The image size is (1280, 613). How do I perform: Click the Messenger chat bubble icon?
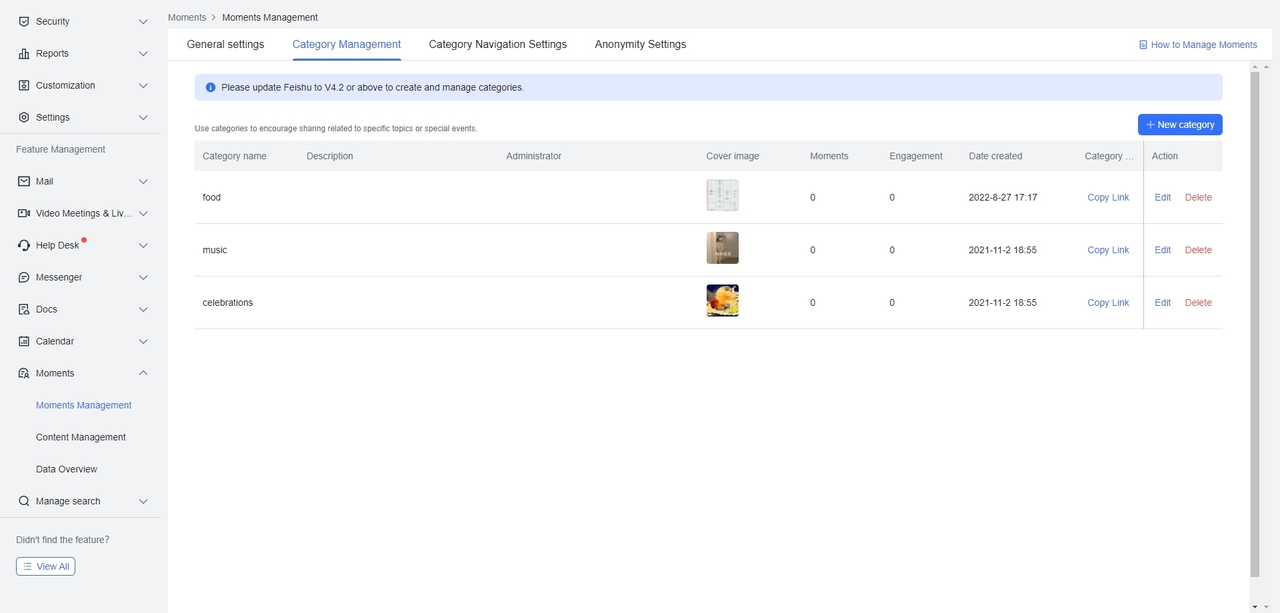tap(24, 277)
